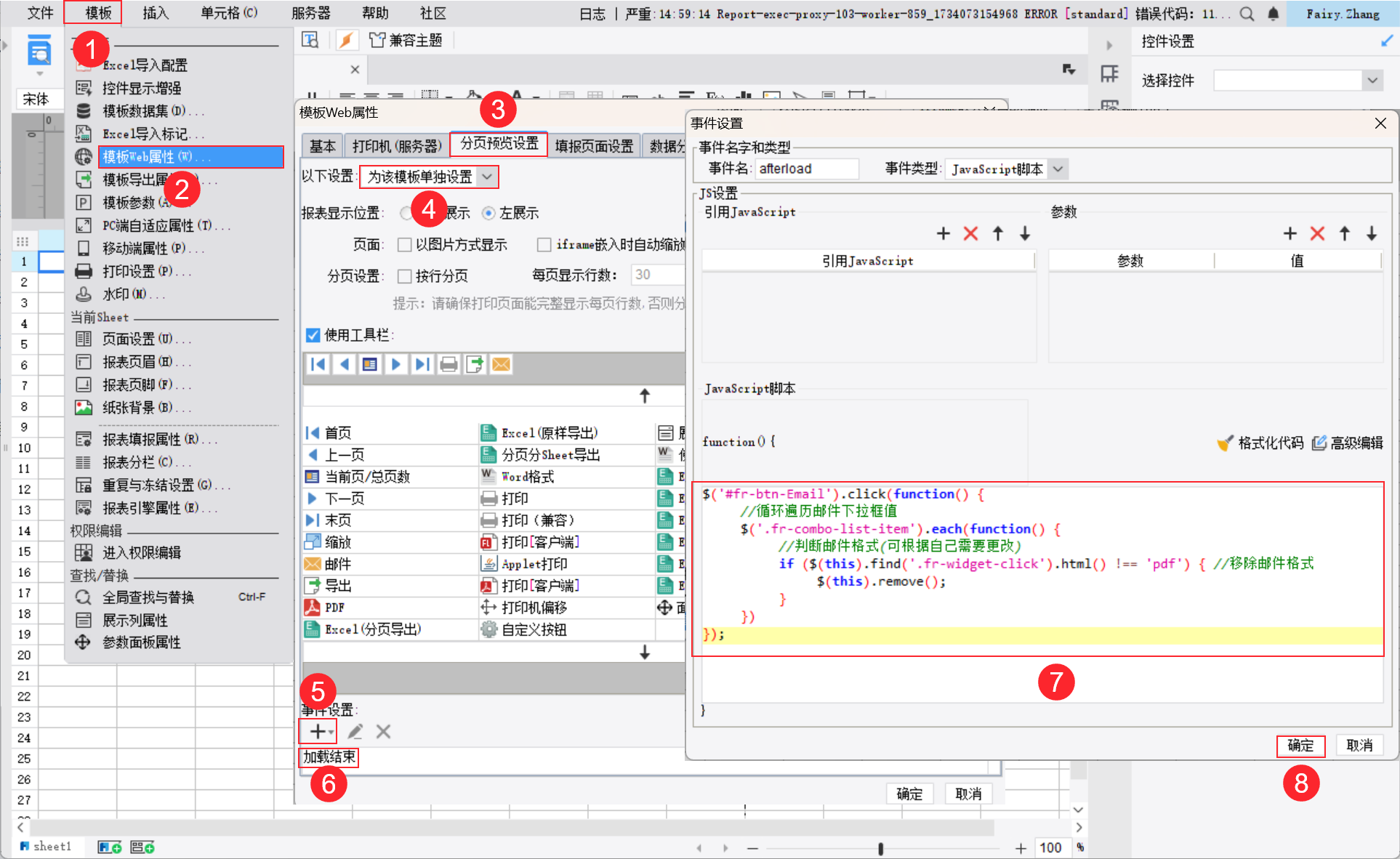Image resolution: width=1400 pixels, height=859 pixels.
Task: Open the 为该模板单独设置 dropdown
Action: [488, 177]
